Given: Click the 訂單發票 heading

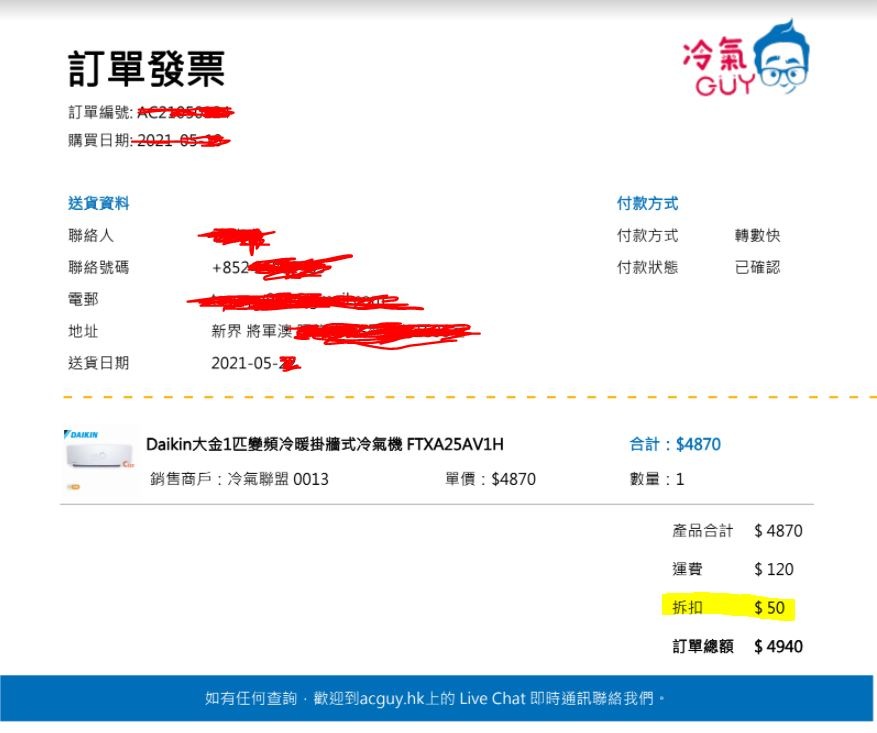Looking at the screenshot, I should pos(147,69).
